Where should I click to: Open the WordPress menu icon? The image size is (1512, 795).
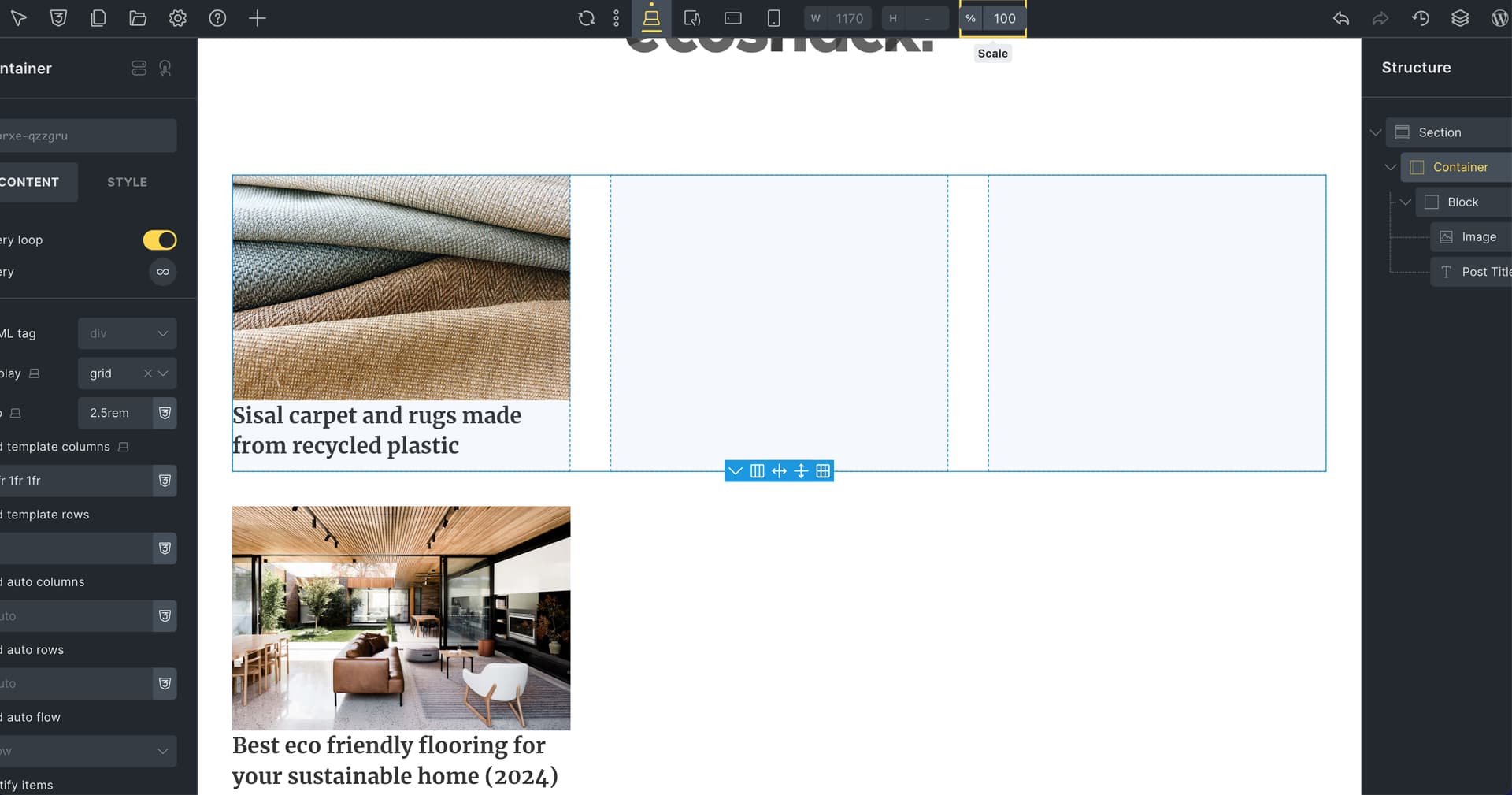coord(1500,18)
